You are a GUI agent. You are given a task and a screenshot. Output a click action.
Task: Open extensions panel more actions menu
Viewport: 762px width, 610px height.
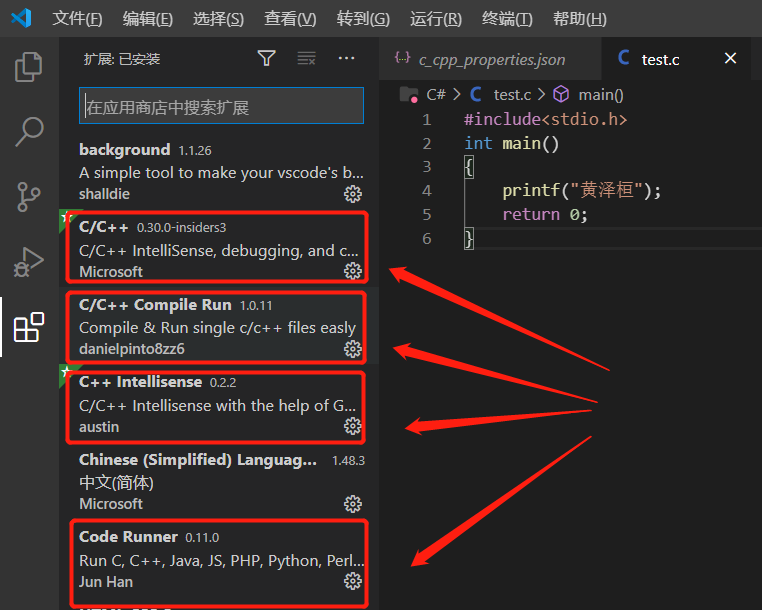pyautogui.click(x=346, y=58)
